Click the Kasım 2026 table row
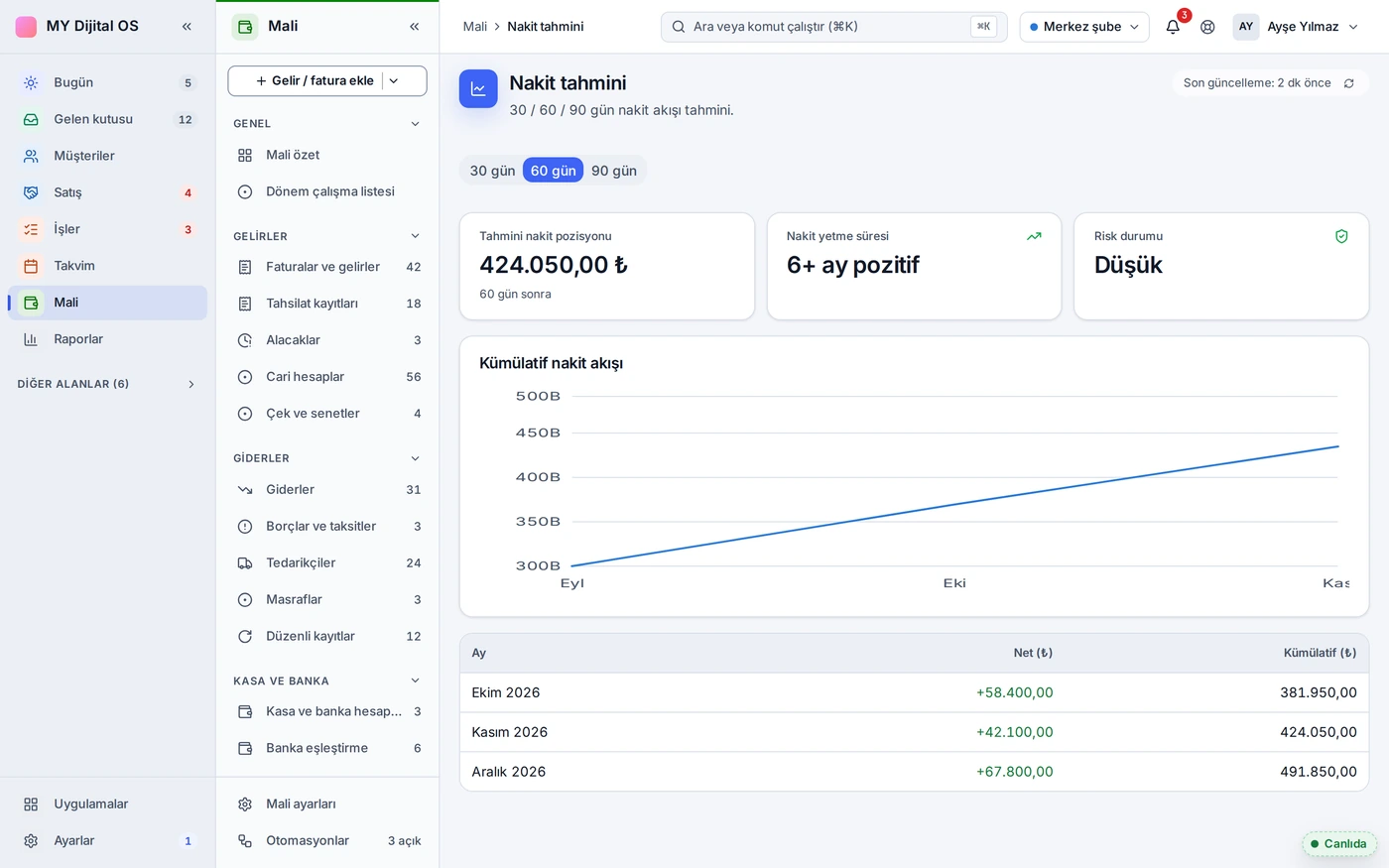Image resolution: width=1389 pixels, height=868 pixels. [914, 732]
